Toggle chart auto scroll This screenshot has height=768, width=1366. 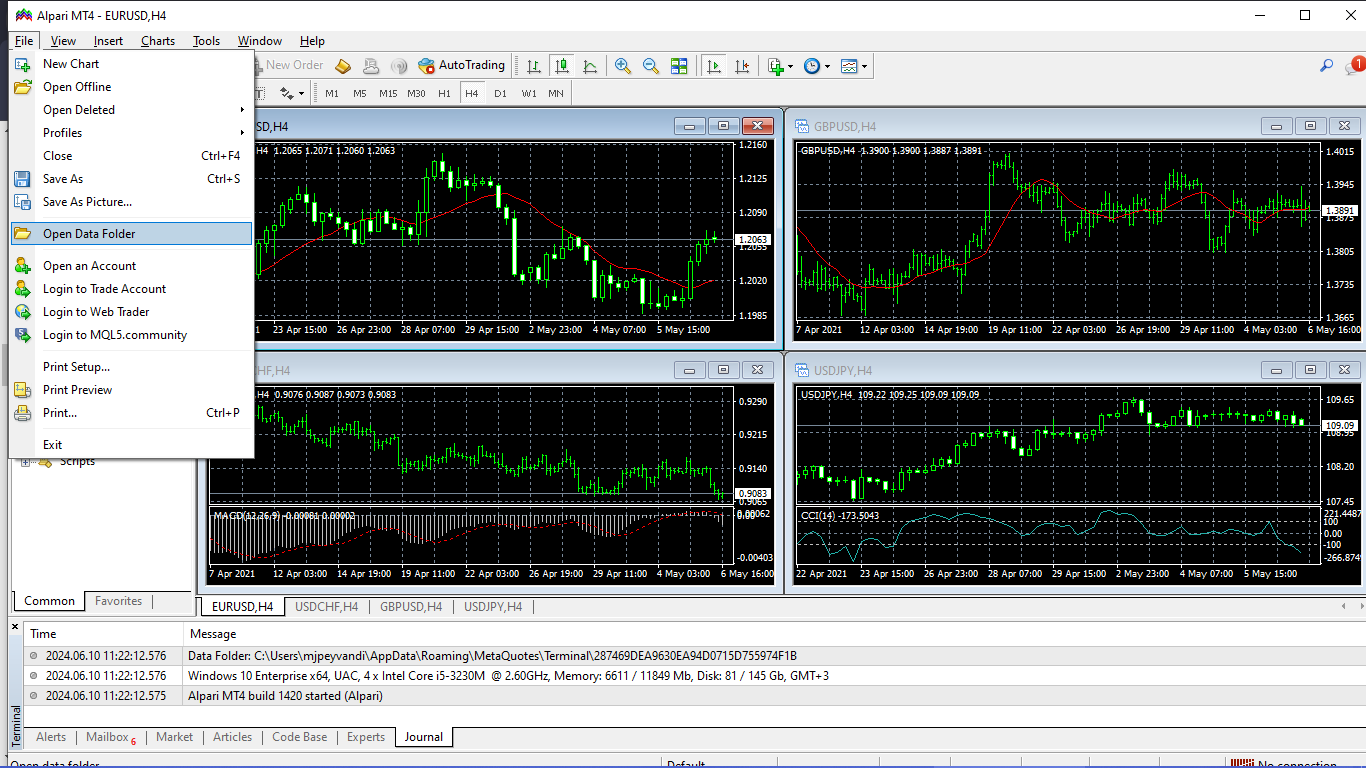[714, 66]
